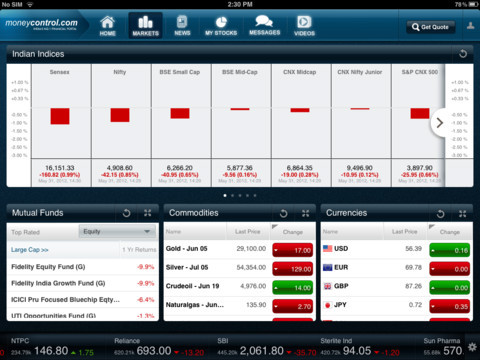Screen dimensions: 480x360
Task: Select the Sensex index bar chart
Action: click(60, 116)
